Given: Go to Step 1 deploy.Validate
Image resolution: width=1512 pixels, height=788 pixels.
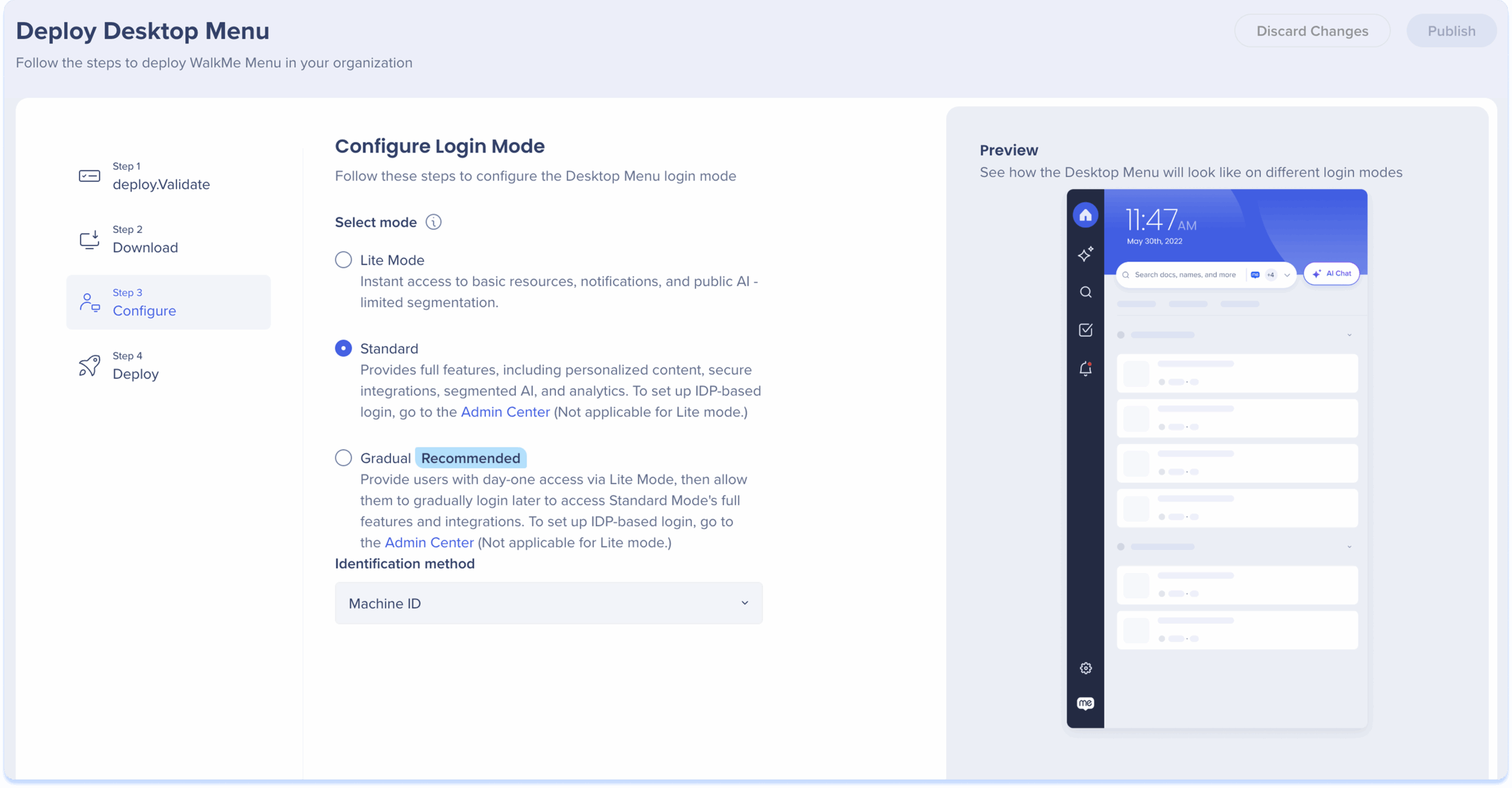Looking at the screenshot, I should click(168, 176).
